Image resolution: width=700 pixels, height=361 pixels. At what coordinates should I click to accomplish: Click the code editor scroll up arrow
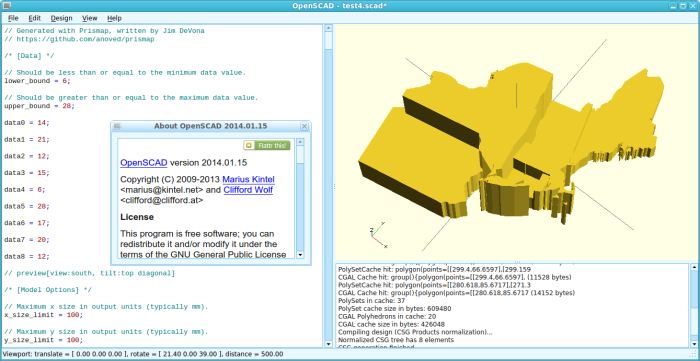[x=328, y=28]
